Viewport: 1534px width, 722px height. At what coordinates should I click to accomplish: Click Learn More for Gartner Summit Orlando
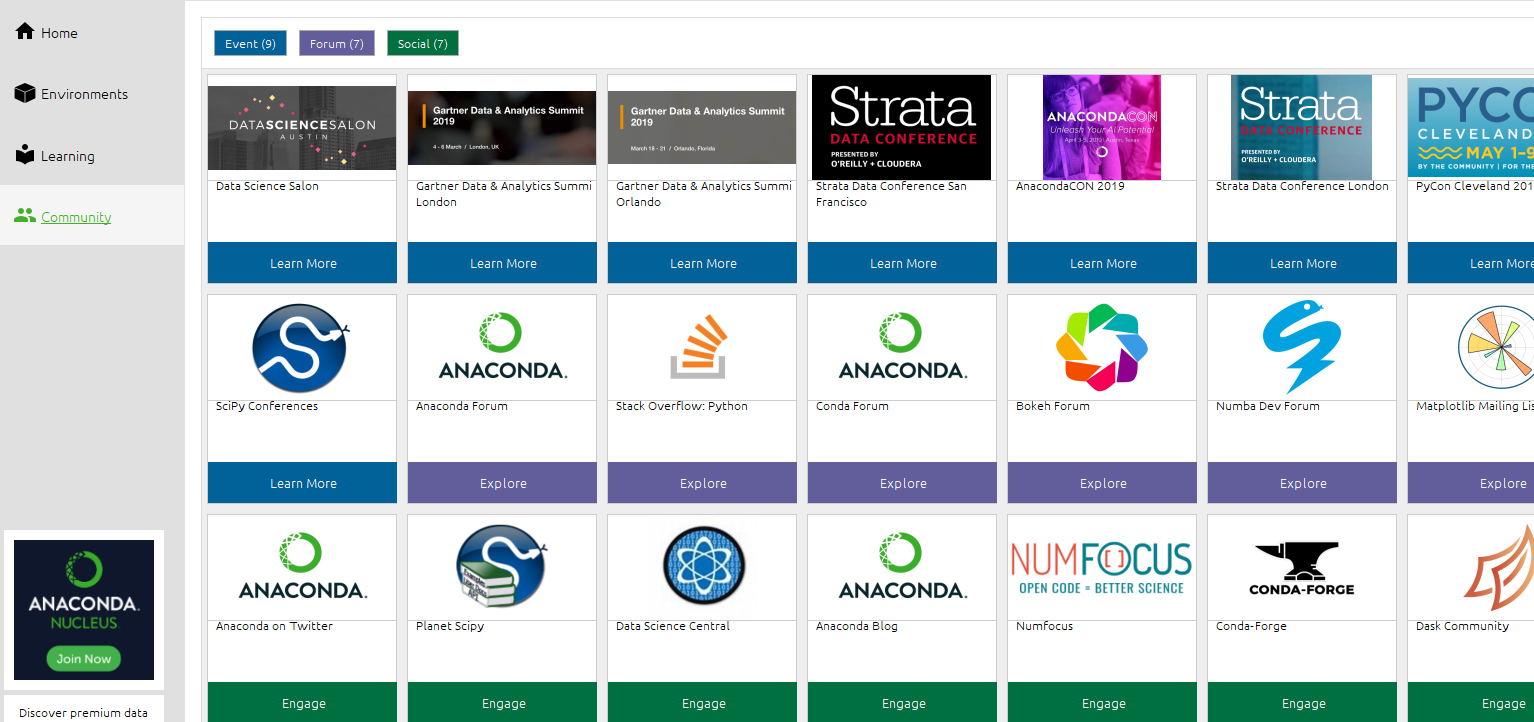[x=702, y=263]
